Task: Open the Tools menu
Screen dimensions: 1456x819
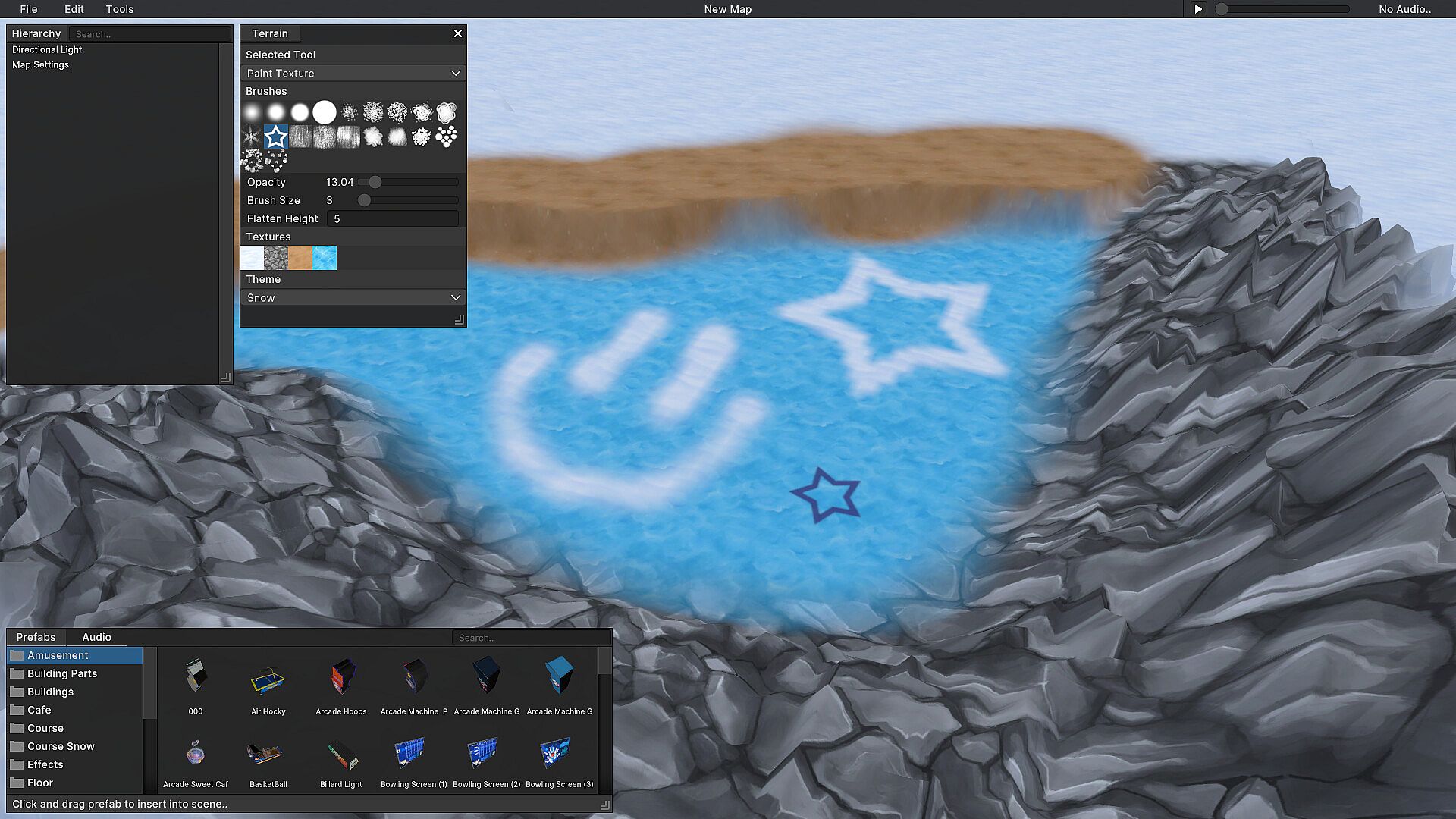Action: pos(120,9)
